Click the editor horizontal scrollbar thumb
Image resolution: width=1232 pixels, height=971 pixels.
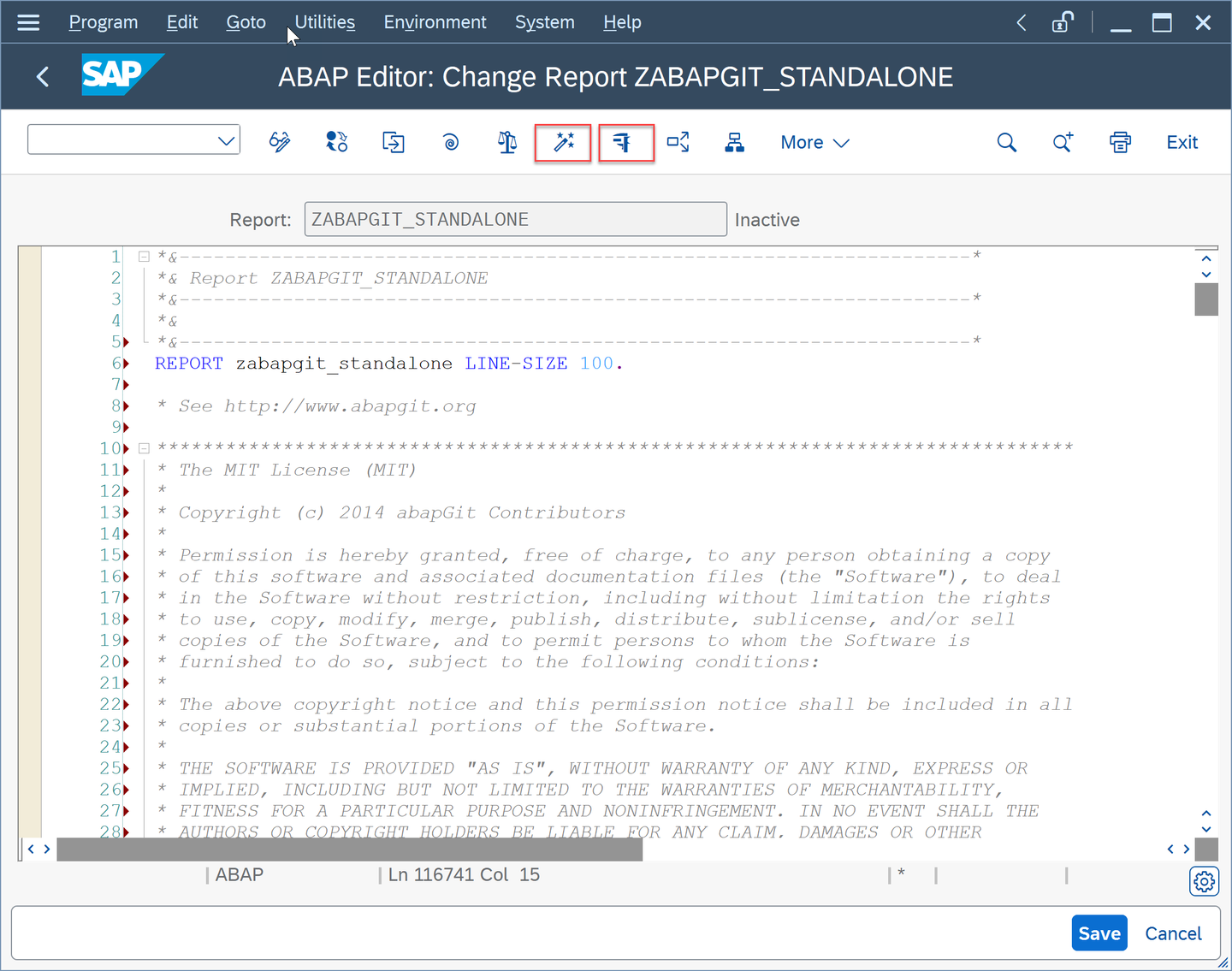[349, 850]
